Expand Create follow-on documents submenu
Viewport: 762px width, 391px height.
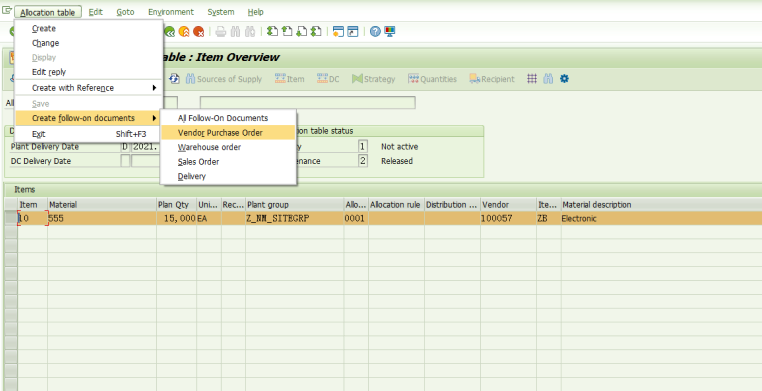[x=89, y=118]
